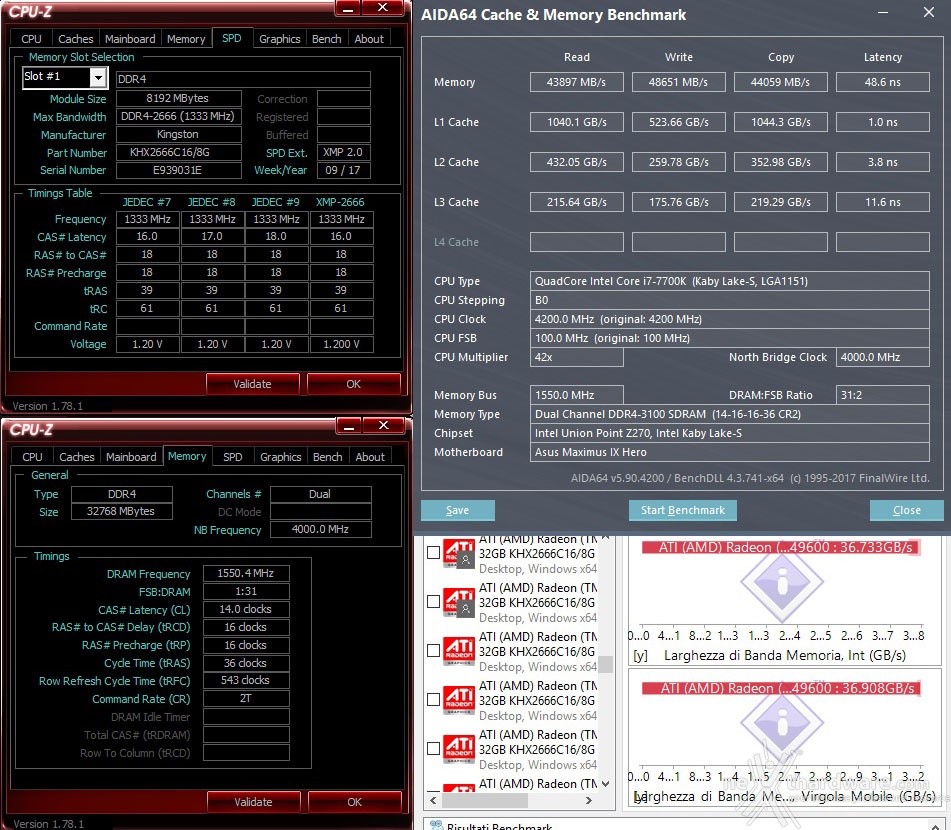The image size is (951, 830).
Task: Open the Mainboard tab in the CPU-Z SPD window
Action: [x=130, y=39]
